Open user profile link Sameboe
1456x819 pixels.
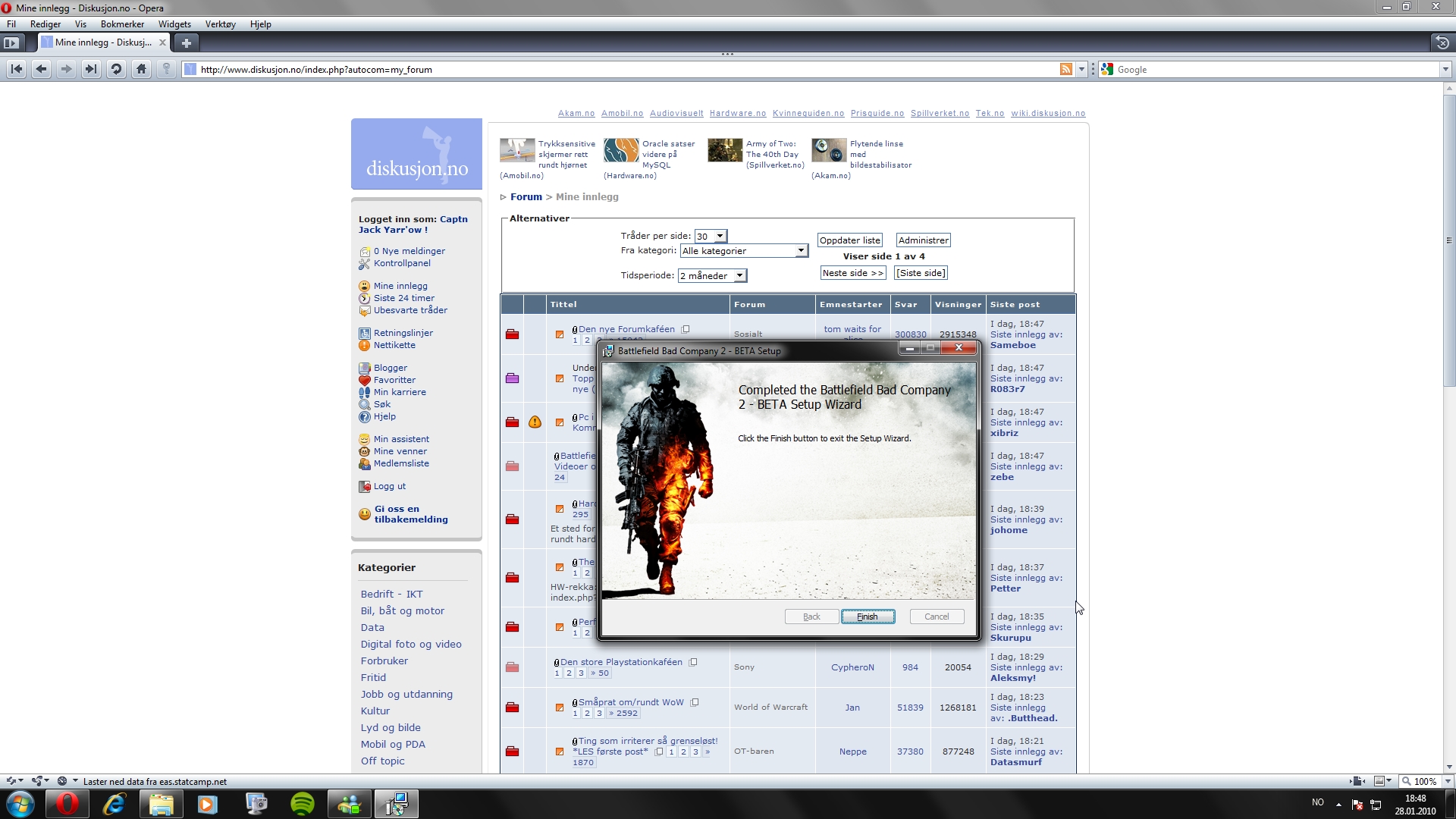(1012, 345)
